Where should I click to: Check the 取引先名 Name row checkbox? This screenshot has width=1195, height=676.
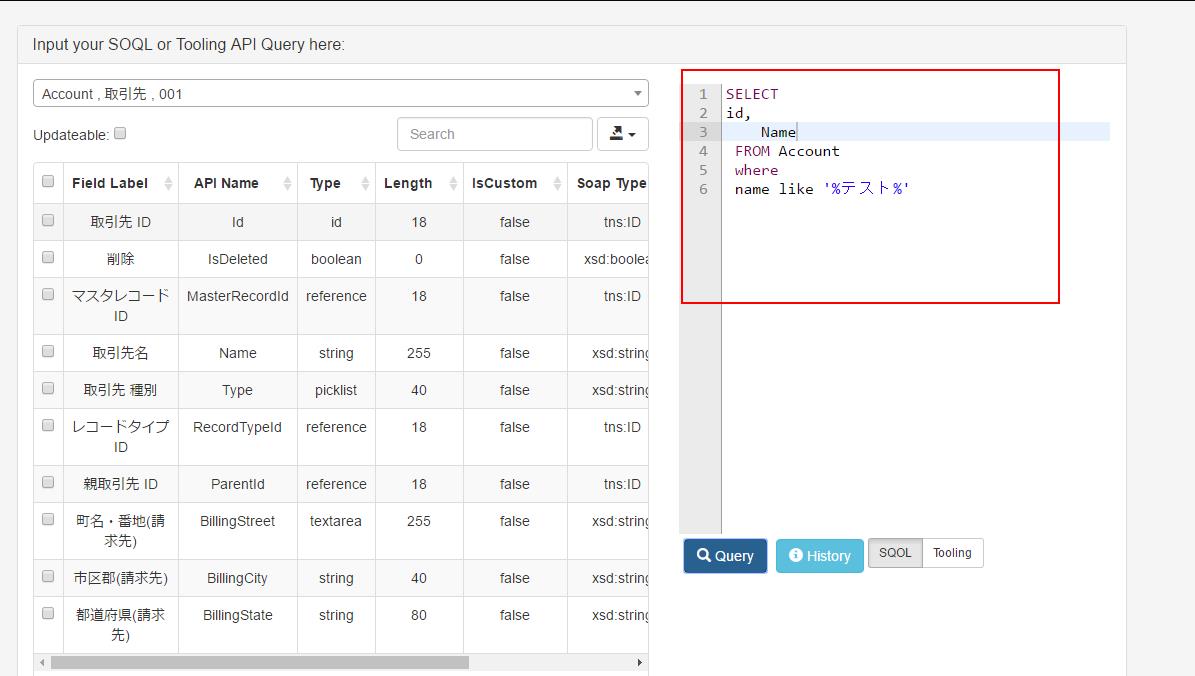coord(48,351)
